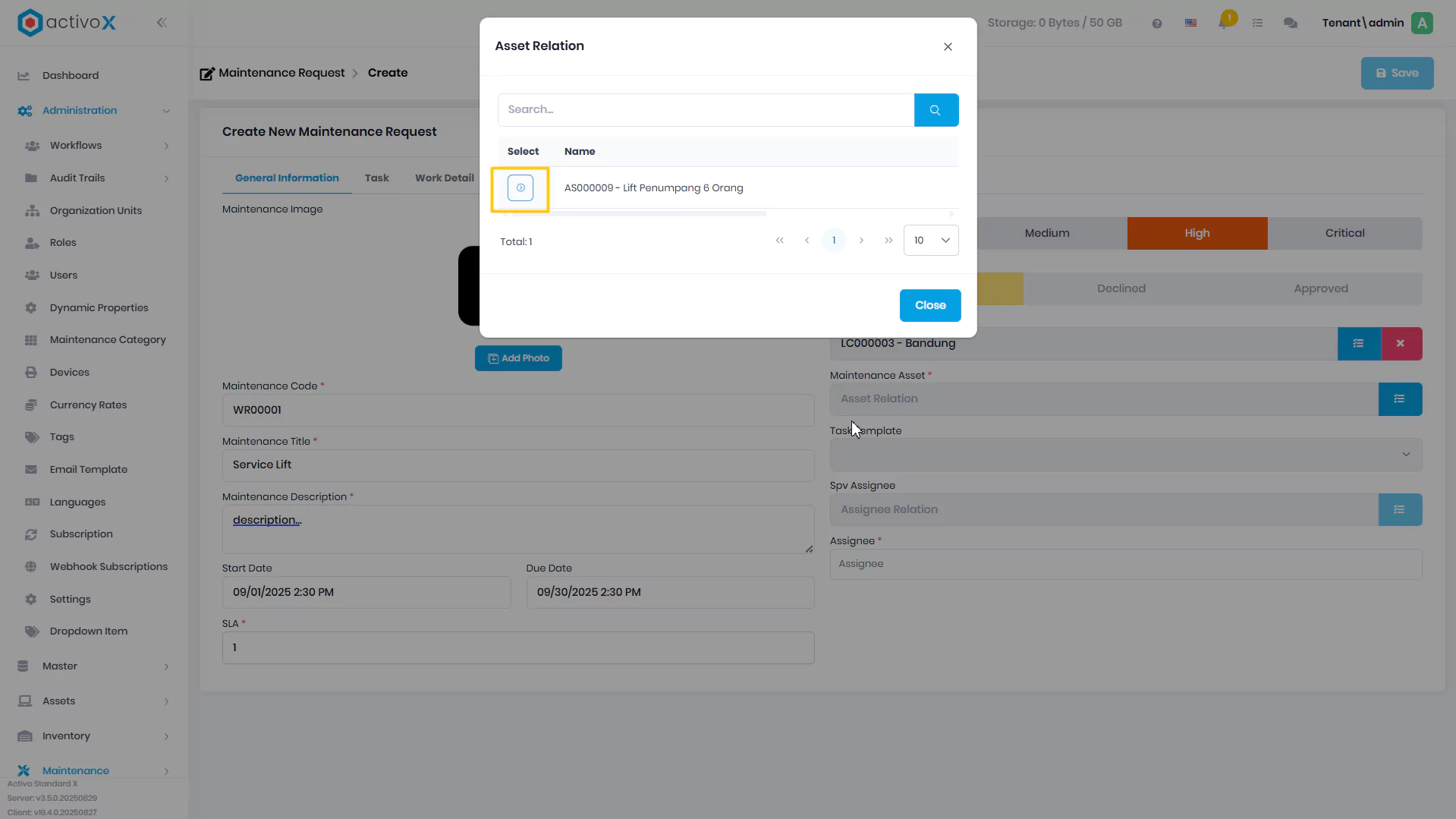The height and width of the screenshot is (819, 1456).
Task: Select Approved status option
Action: [x=1320, y=289]
